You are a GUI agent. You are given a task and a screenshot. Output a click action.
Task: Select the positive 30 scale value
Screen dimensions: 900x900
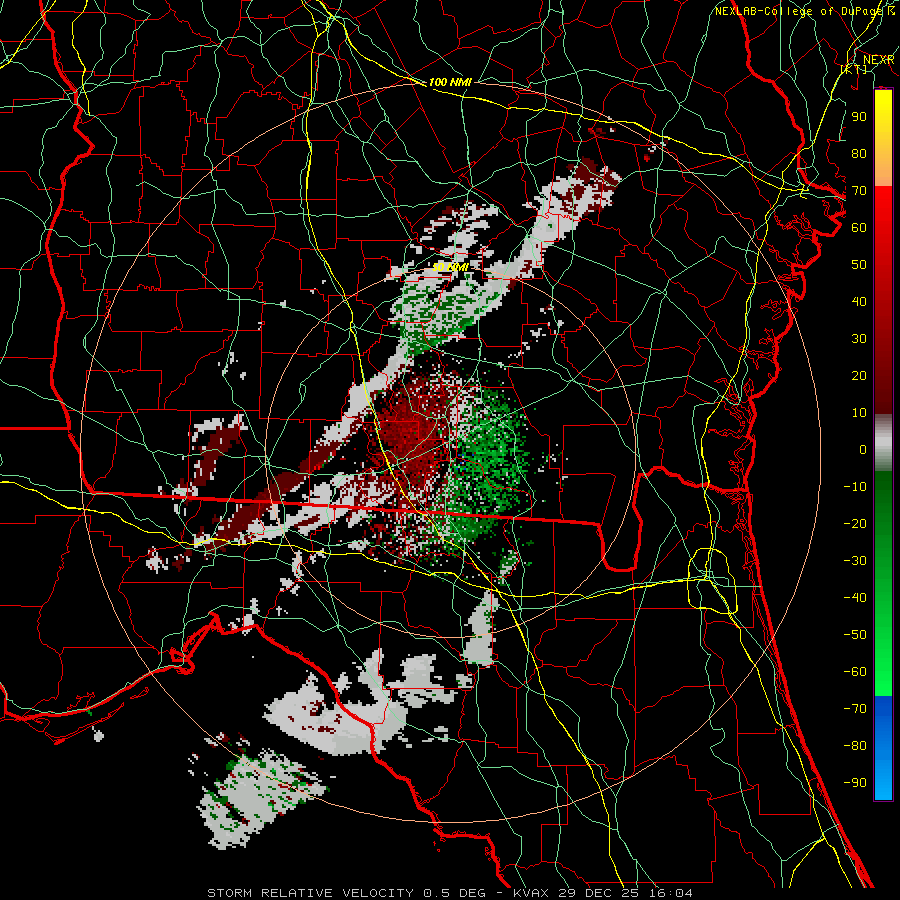coord(859,339)
